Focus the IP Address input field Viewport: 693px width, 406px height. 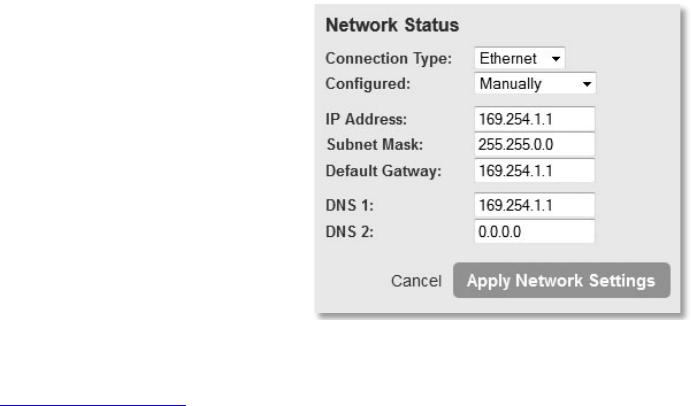point(534,120)
